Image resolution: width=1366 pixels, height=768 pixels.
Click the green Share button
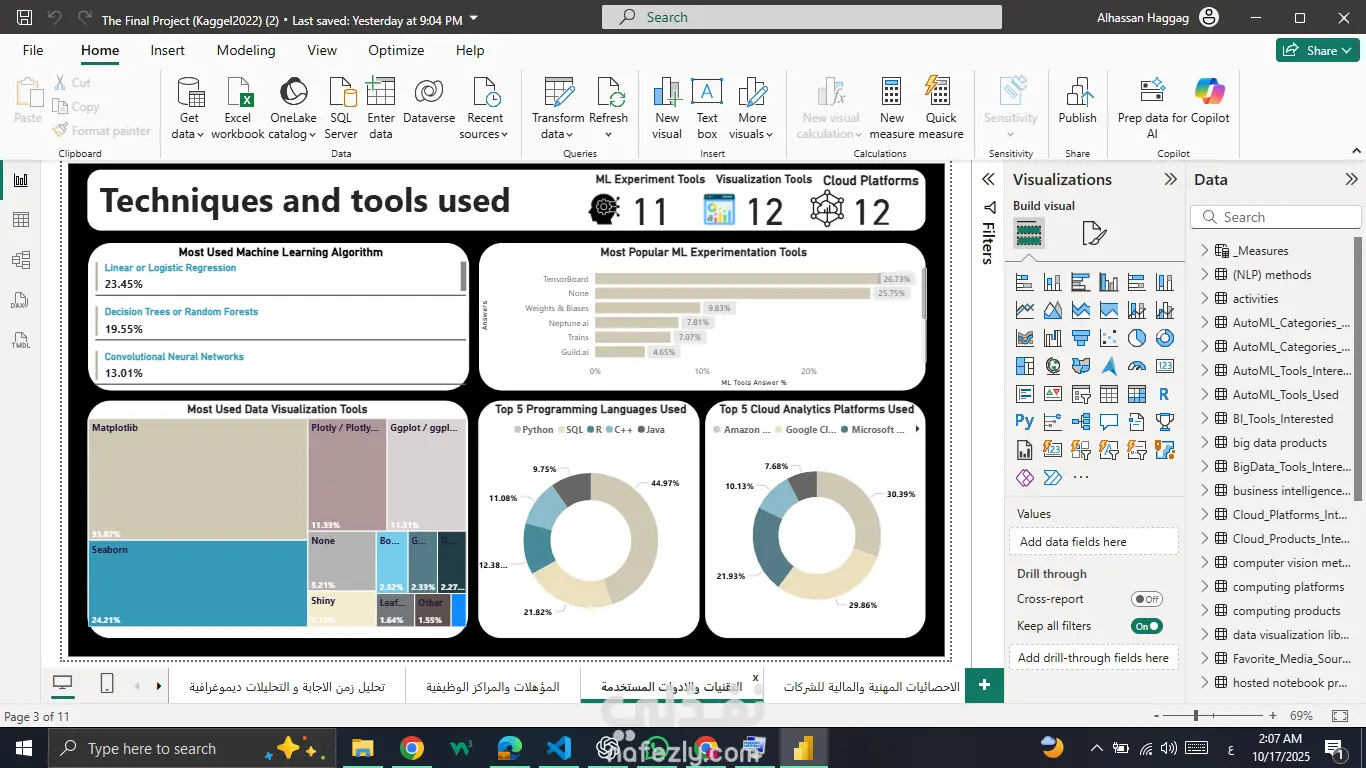[1317, 50]
